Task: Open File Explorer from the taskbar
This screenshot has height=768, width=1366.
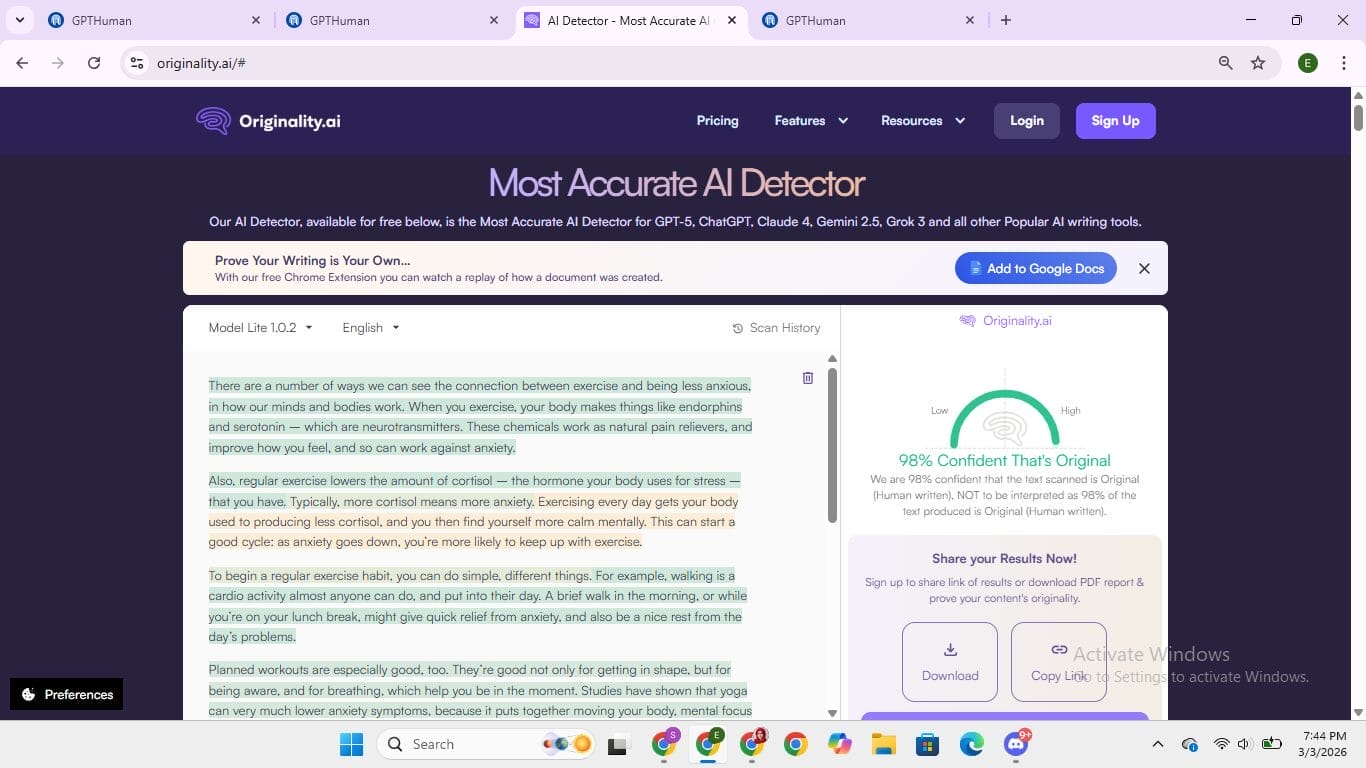Action: coord(884,744)
